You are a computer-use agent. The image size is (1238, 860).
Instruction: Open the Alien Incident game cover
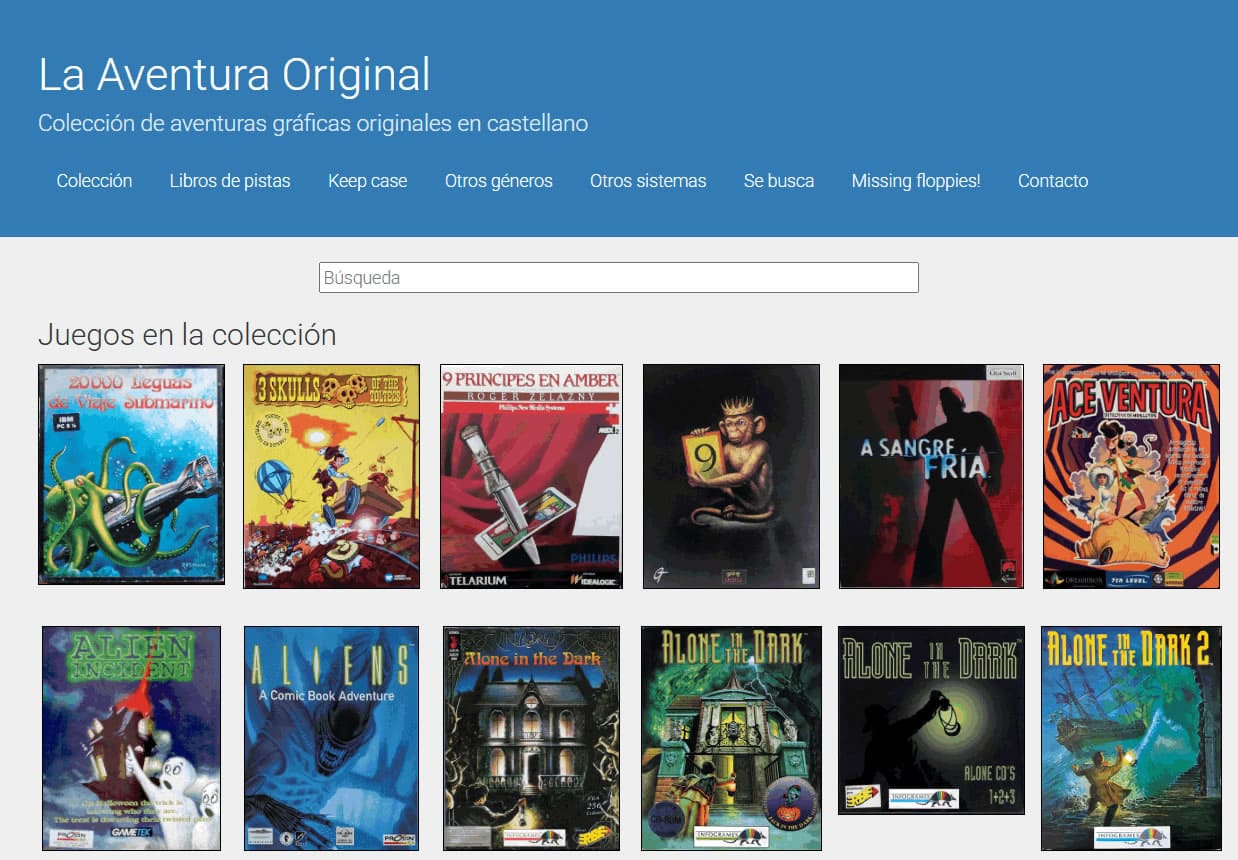pyautogui.click(x=131, y=738)
